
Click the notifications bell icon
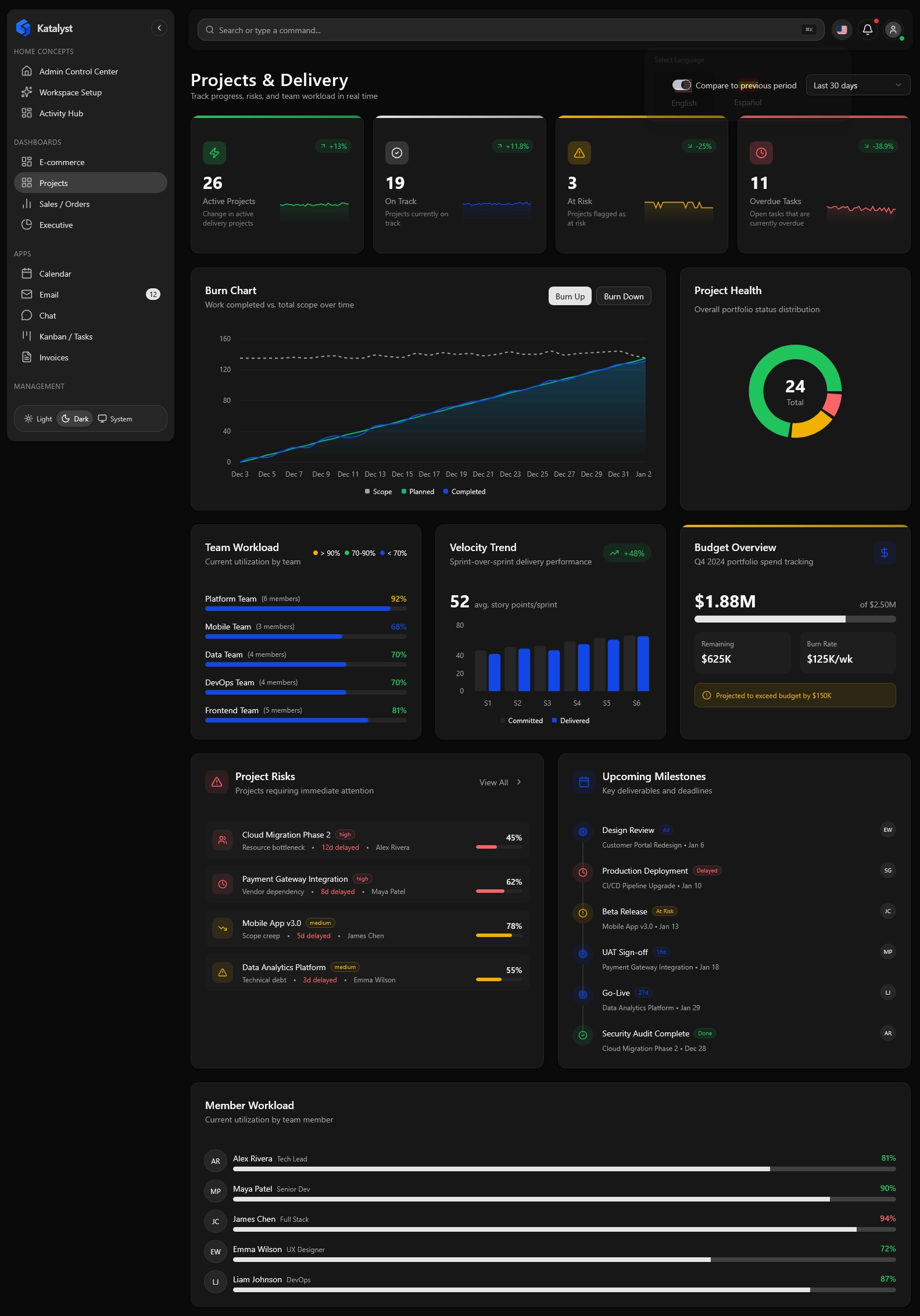coord(867,30)
